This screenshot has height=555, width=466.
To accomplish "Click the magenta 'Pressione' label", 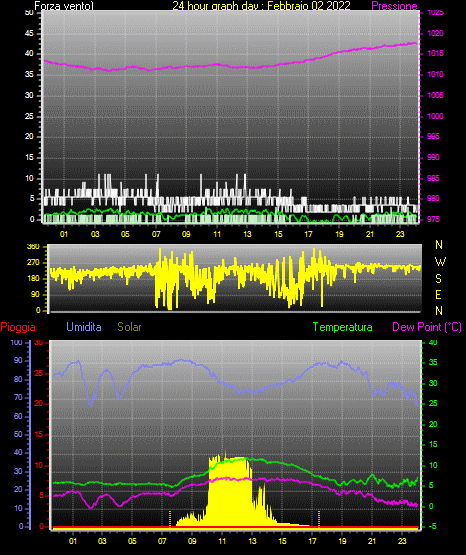I will [394, 6].
